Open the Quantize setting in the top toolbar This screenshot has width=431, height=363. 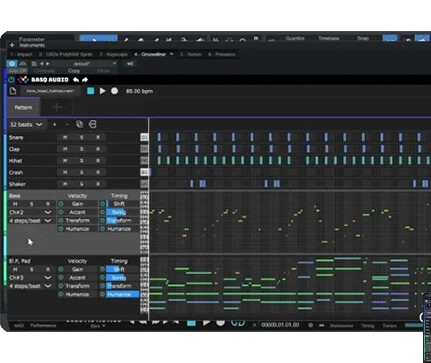[x=295, y=38]
